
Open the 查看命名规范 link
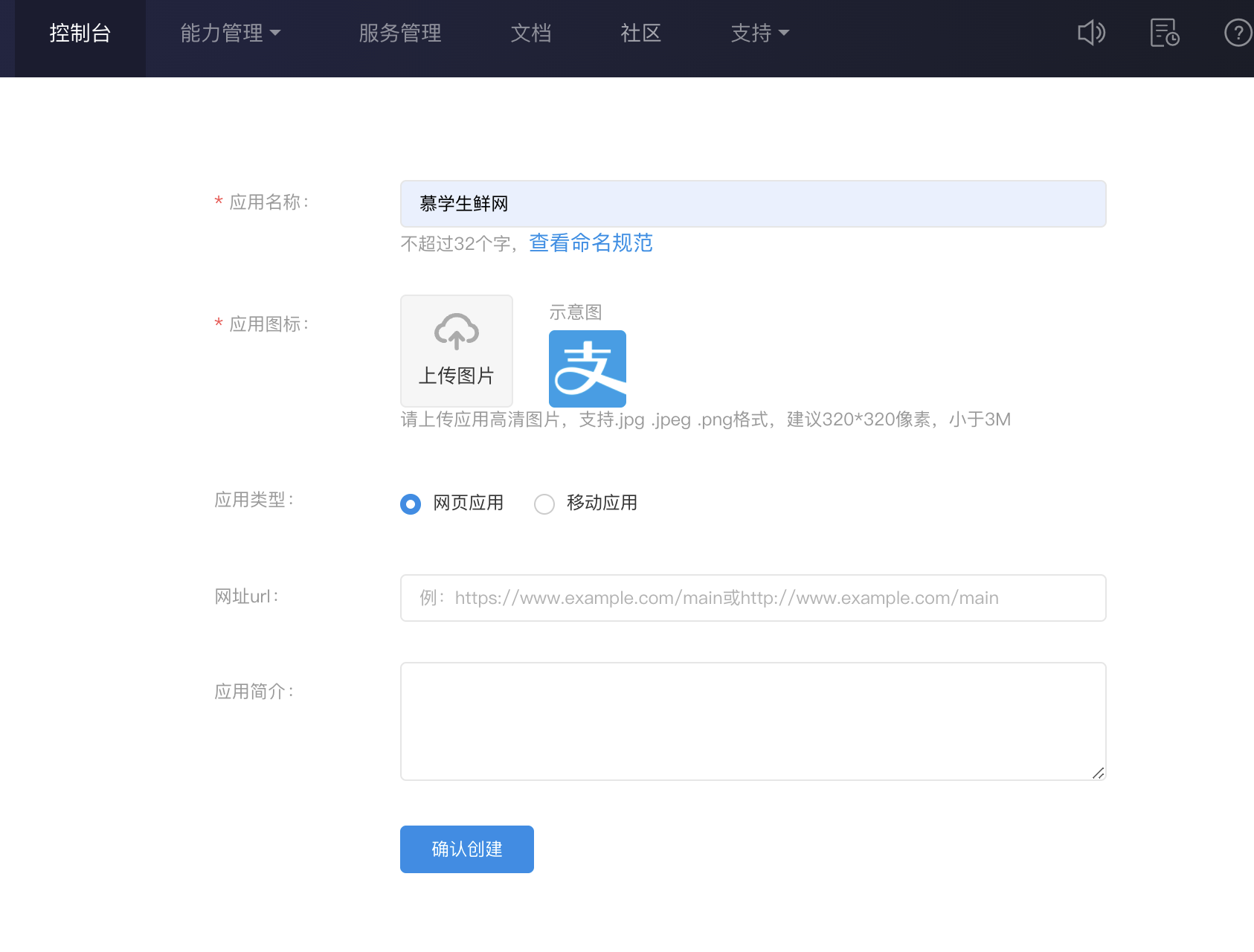tap(591, 243)
